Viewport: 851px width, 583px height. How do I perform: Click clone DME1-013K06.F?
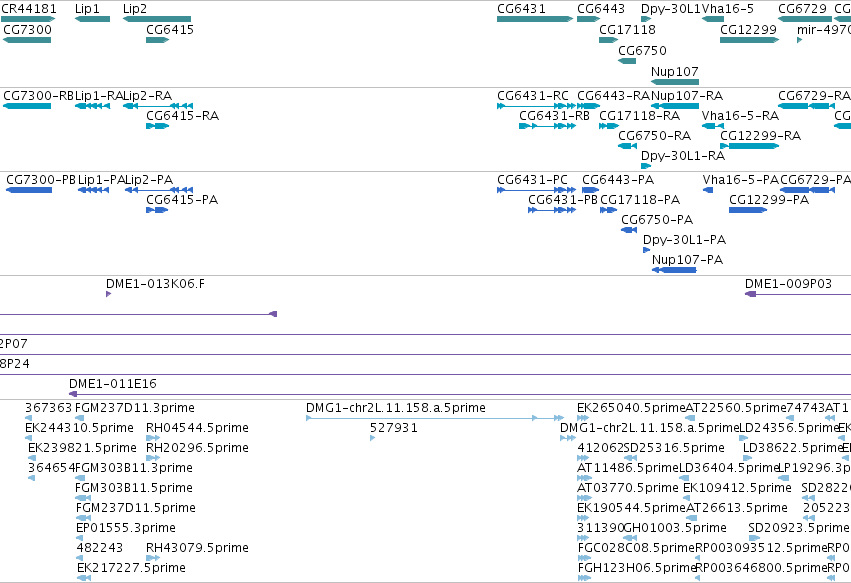(x=155, y=284)
